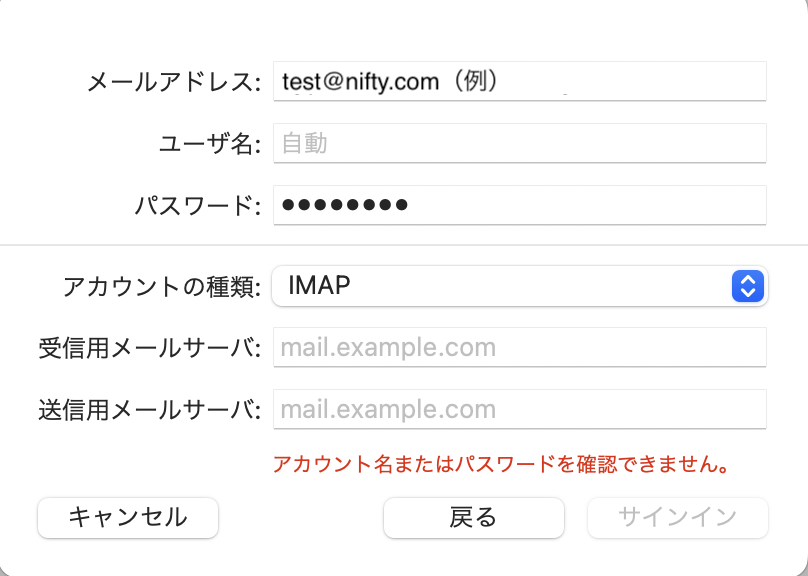This screenshot has width=808, height=576.
Task: Click the test@nifty.com address text
Action: click(x=361, y=81)
